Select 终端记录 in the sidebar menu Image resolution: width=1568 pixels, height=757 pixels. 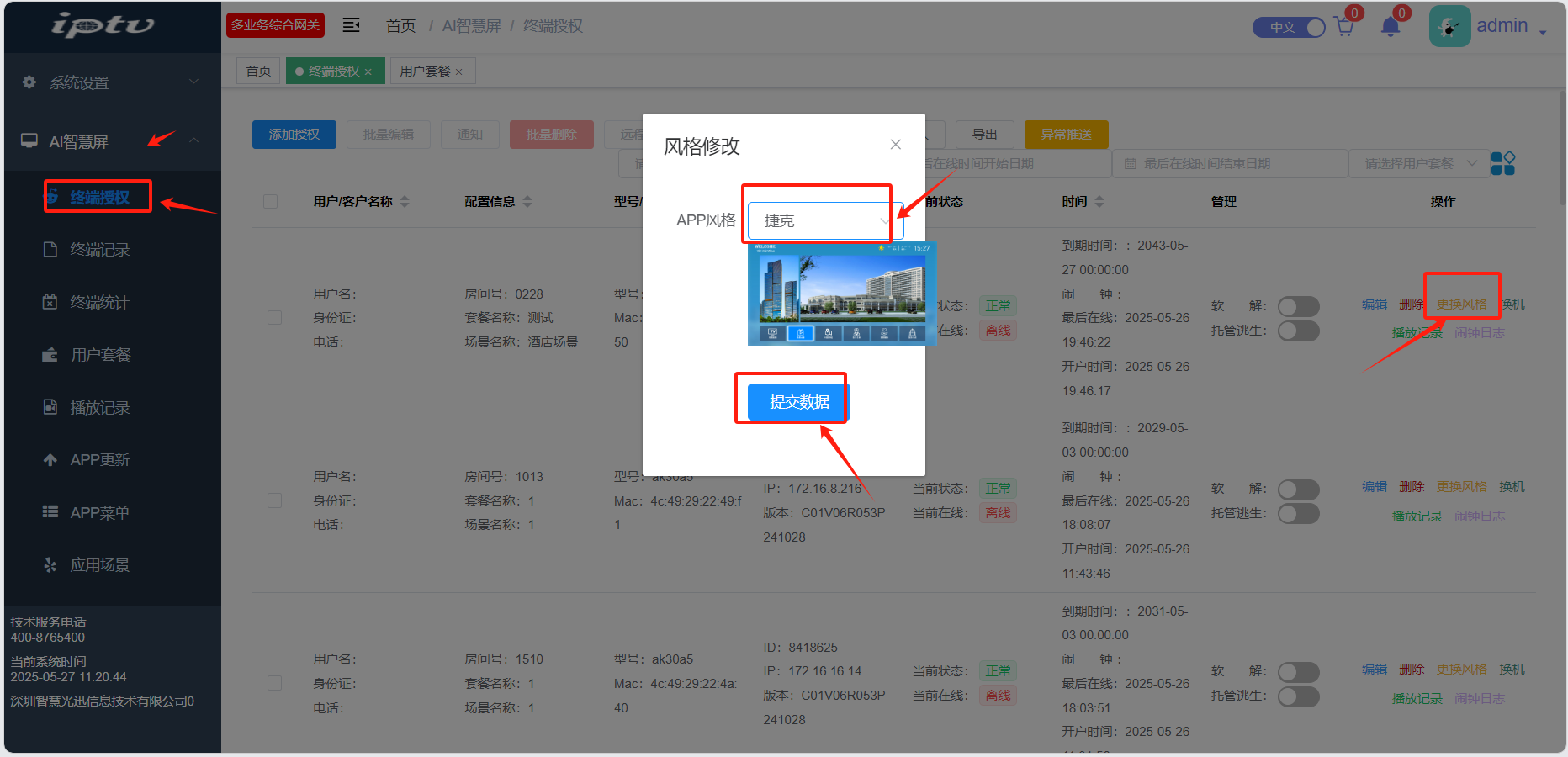(x=99, y=250)
